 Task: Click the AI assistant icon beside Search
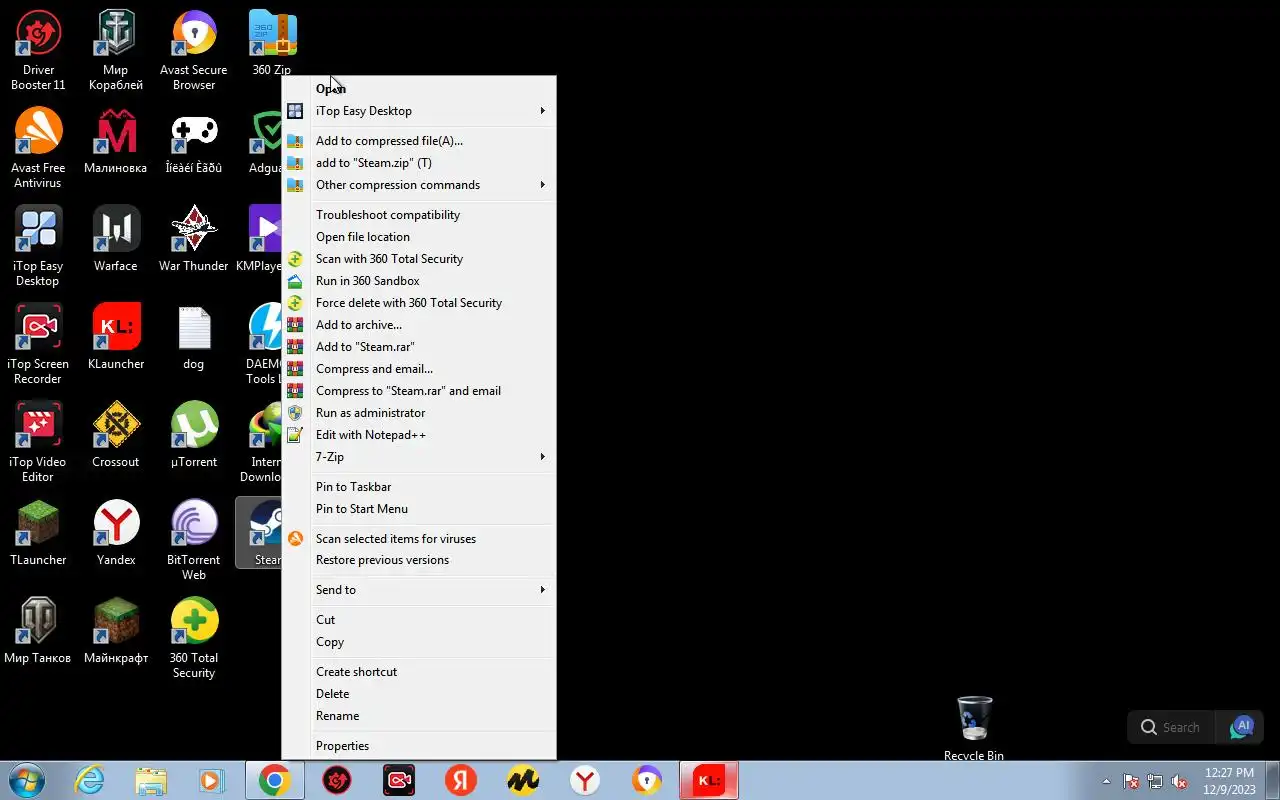(x=1241, y=727)
